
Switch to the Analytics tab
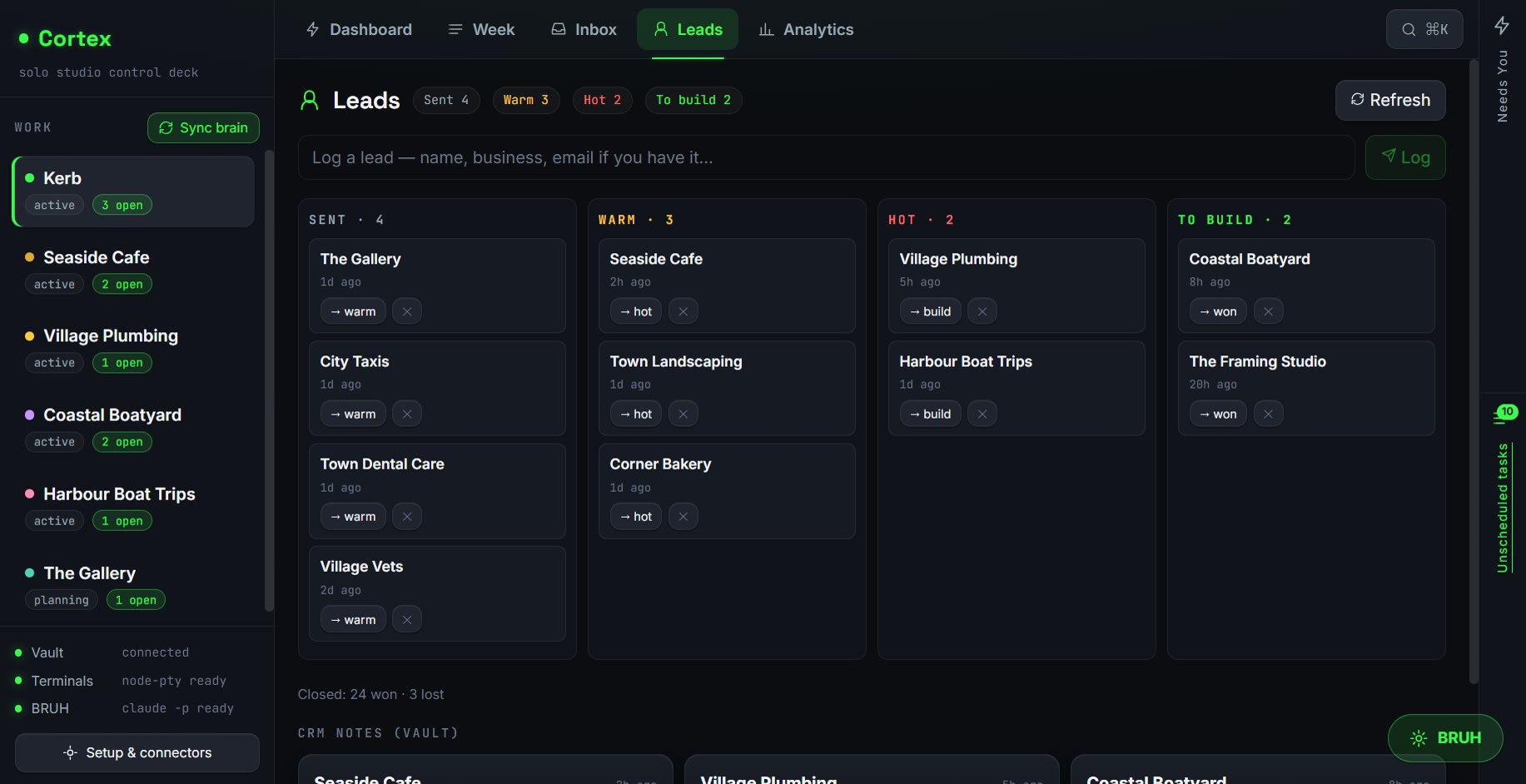tap(806, 29)
